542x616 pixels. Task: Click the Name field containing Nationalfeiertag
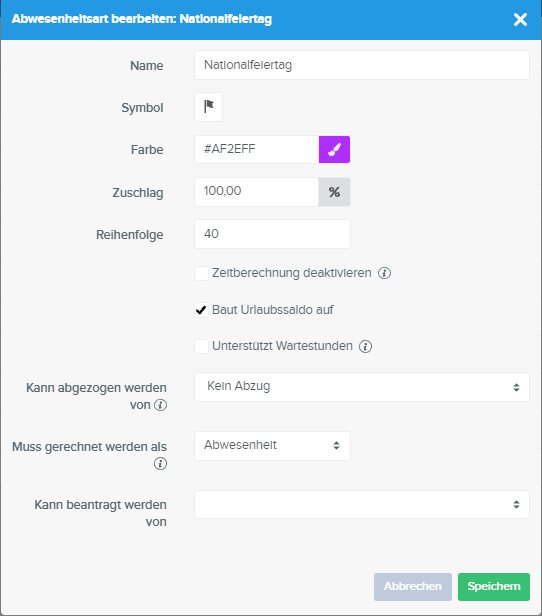click(x=362, y=65)
